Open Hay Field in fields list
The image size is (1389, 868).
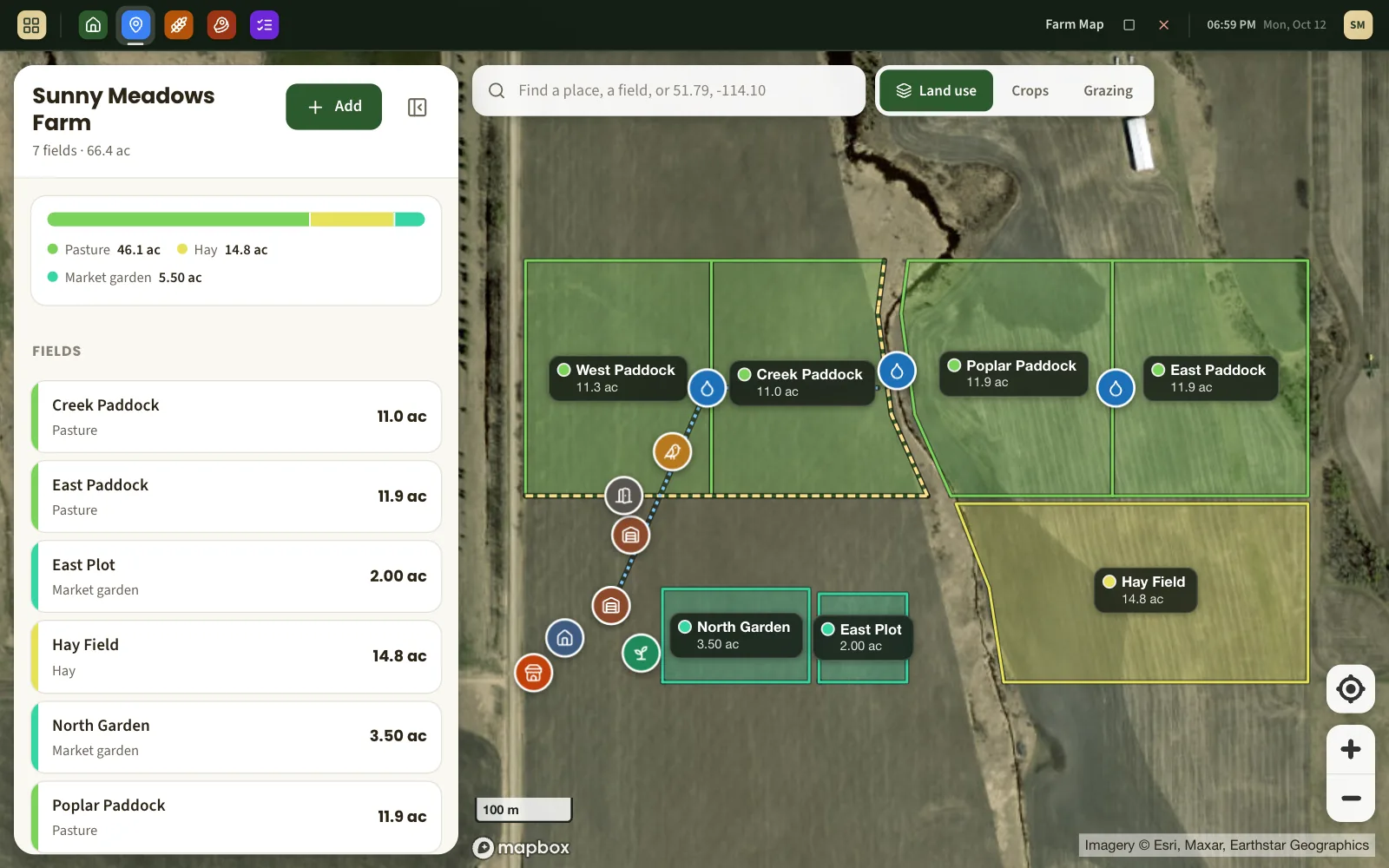point(236,656)
